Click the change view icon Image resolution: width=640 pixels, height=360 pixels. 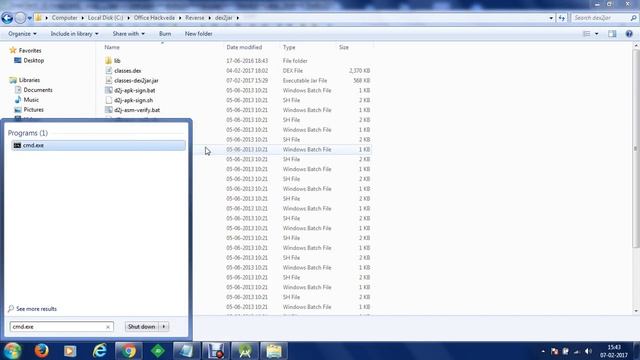[587, 34]
